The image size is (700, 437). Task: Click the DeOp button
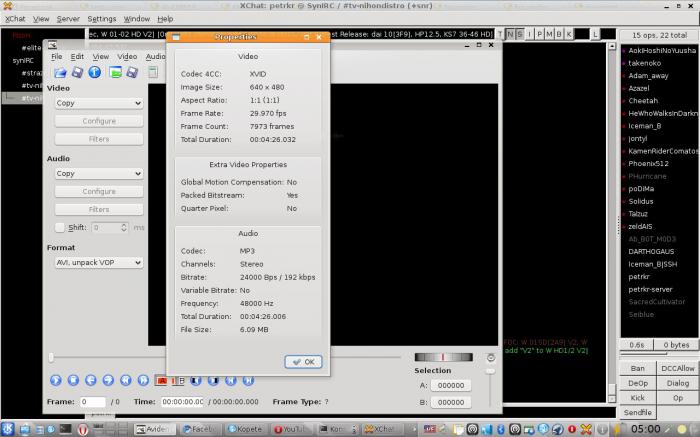click(x=638, y=383)
